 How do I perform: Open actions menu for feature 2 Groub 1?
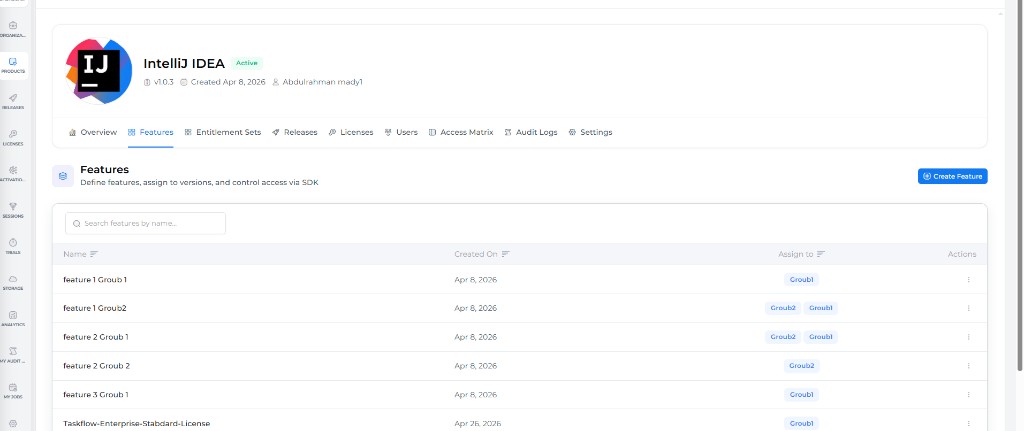(968, 337)
